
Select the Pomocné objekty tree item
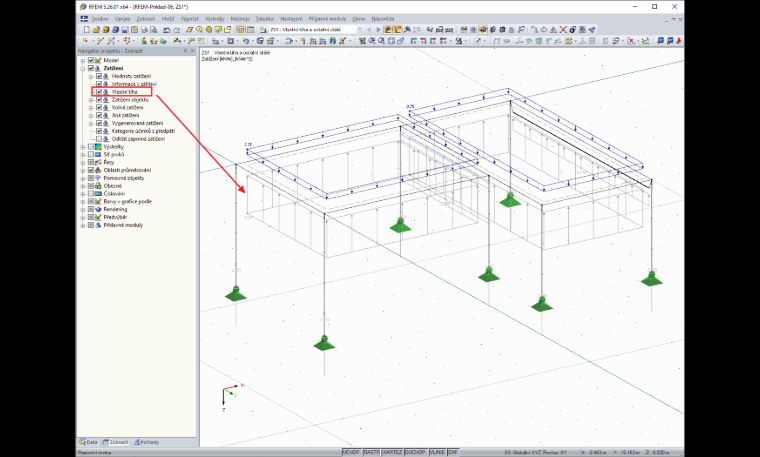tap(124, 178)
